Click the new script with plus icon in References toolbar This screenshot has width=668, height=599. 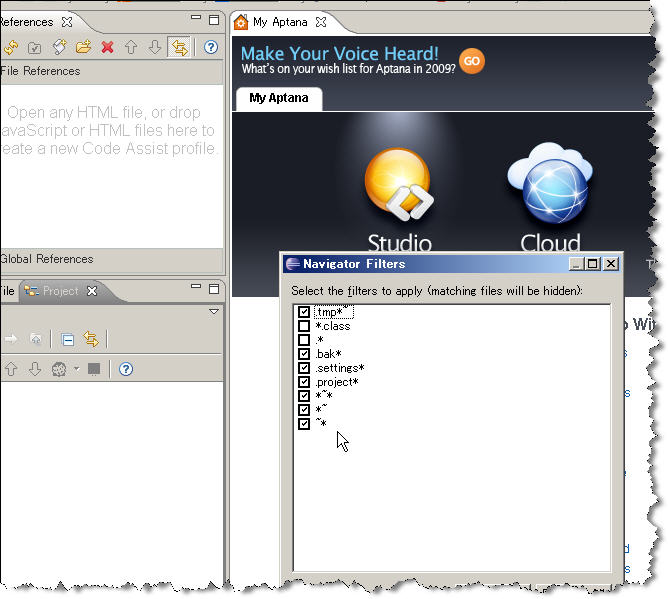tap(59, 47)
